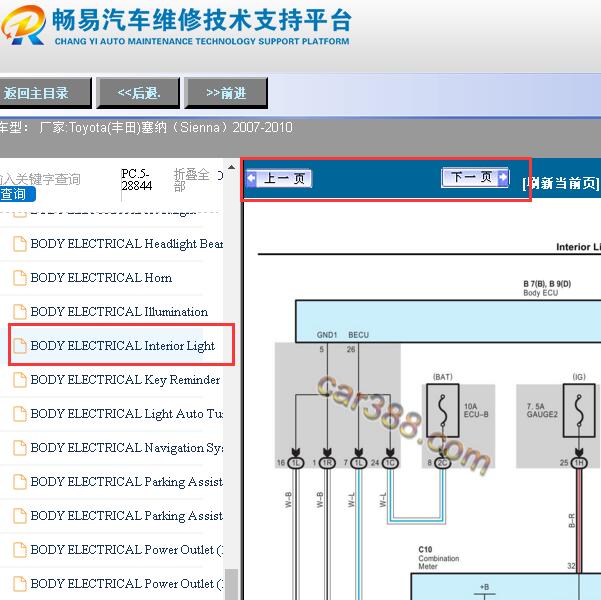The width and height of the screenshot is (601, 600).
Task: Click the 7.5A GAUGE2 fuse symbol
Action: [579, 410]
